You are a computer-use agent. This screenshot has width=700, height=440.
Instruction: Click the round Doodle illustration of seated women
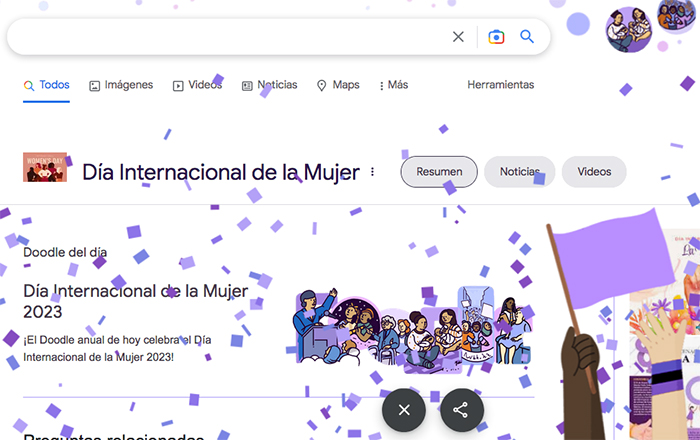pyautogui.click(x=628, y=29)
